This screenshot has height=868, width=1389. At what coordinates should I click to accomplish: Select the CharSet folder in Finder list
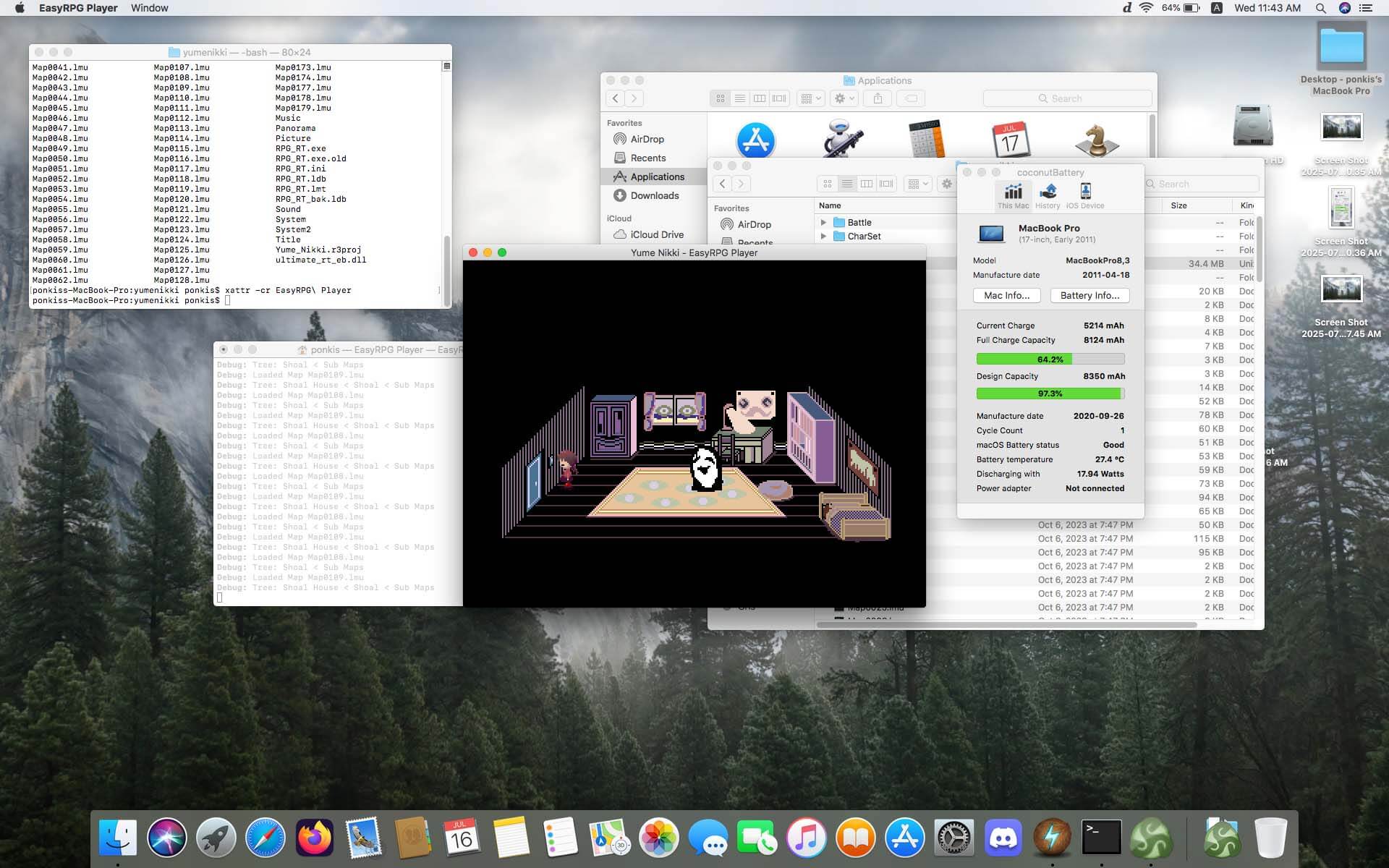pyautogui.click(x=864, y=237)
